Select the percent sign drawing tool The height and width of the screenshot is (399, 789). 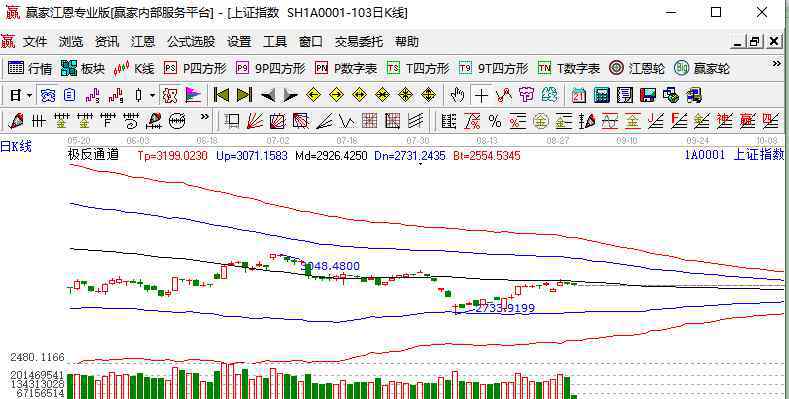pyautogui.click(x=495, y=121)
